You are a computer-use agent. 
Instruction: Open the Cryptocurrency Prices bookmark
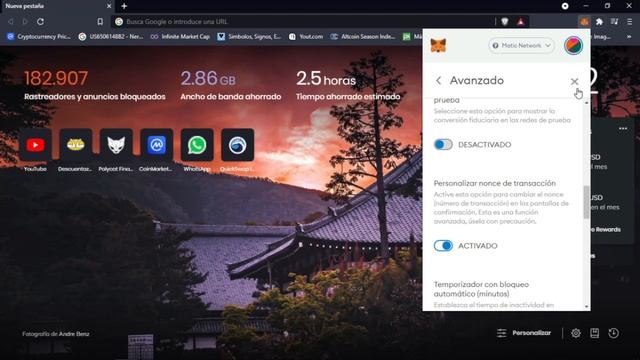tap(39, 36)
